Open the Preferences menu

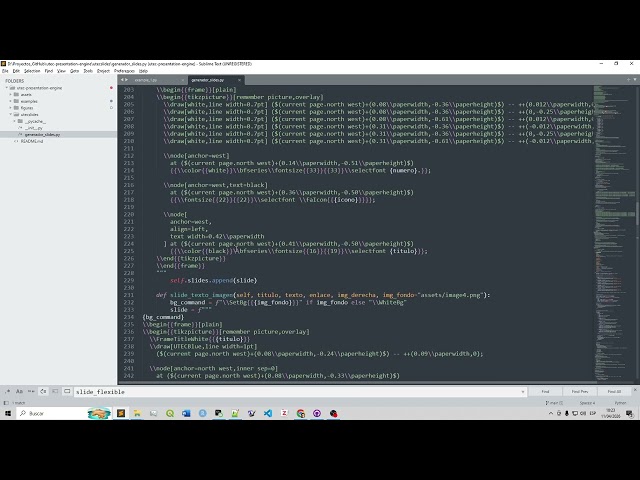coord(124,71)
